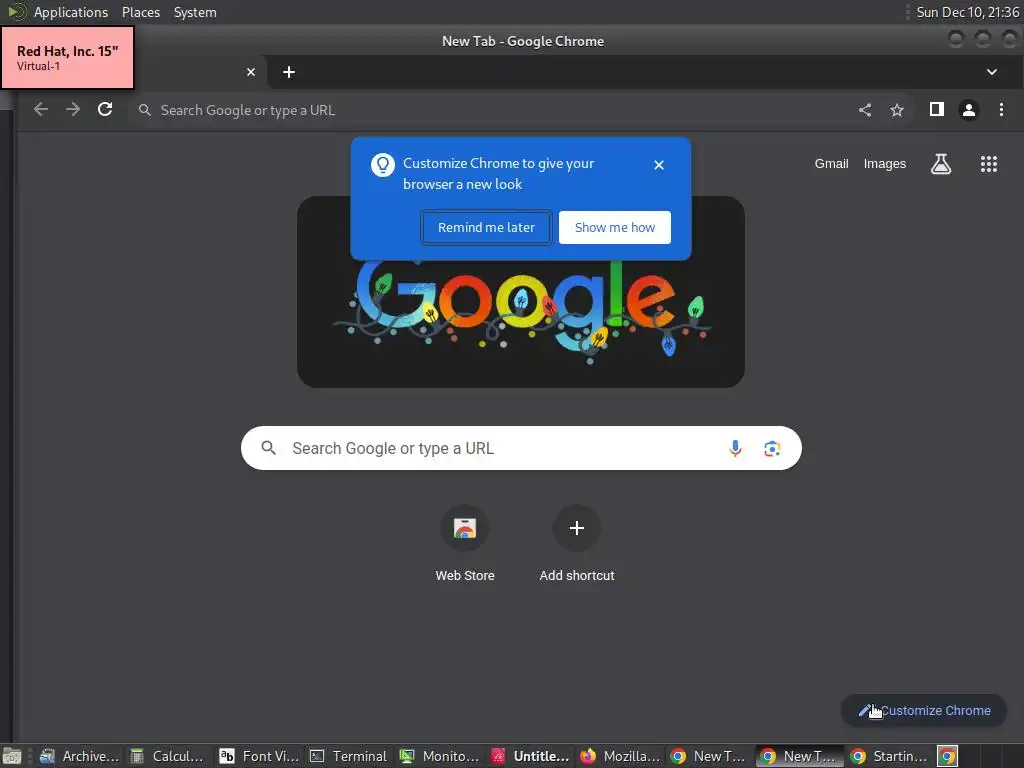Open the Google apps grid
This screenshot has width=1024, height=768.
989,164
